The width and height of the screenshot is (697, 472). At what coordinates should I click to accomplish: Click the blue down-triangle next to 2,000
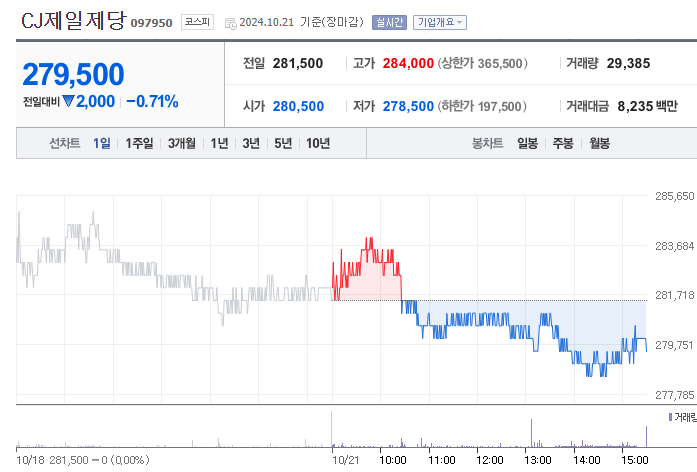tap(68, 101)
